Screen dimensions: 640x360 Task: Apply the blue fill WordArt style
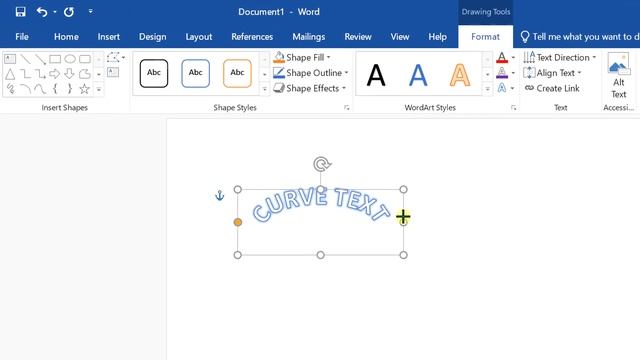point(418,75)
